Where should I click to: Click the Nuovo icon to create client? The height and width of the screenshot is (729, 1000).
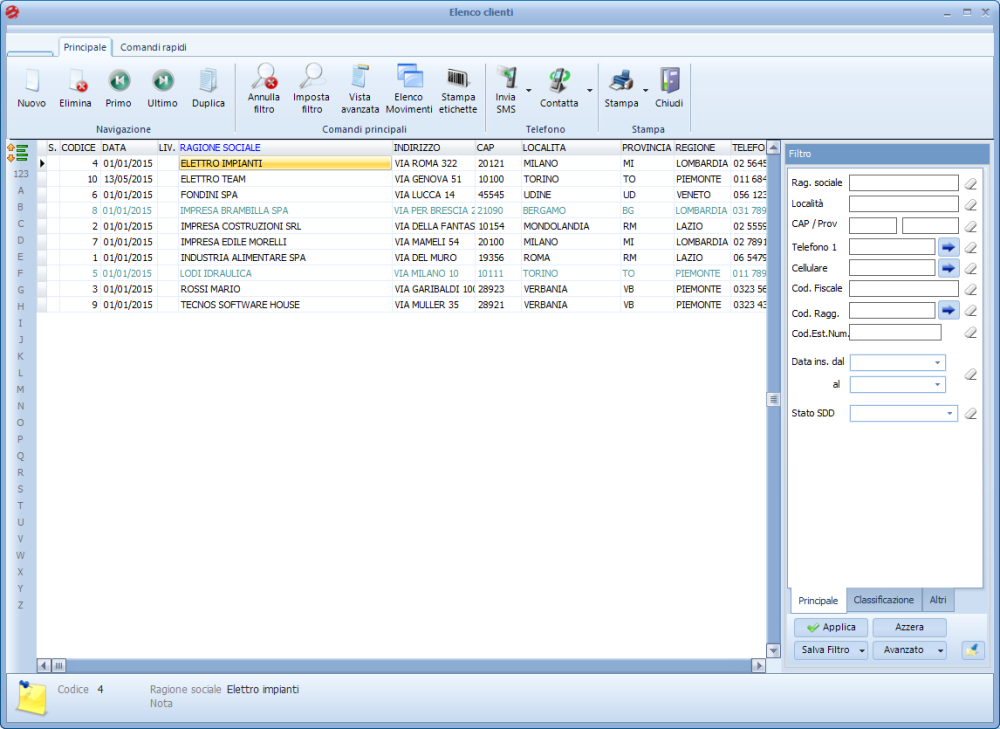31,82
